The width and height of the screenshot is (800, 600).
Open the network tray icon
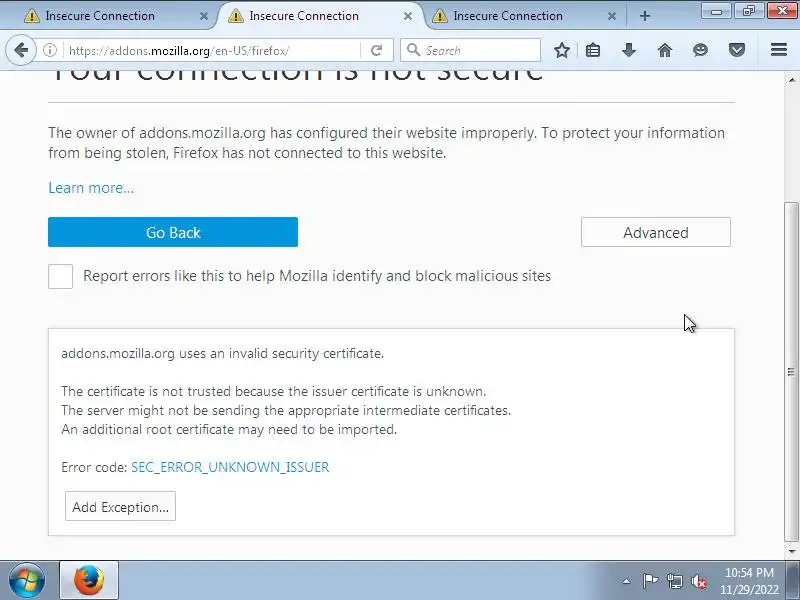(x=674, y=581)
